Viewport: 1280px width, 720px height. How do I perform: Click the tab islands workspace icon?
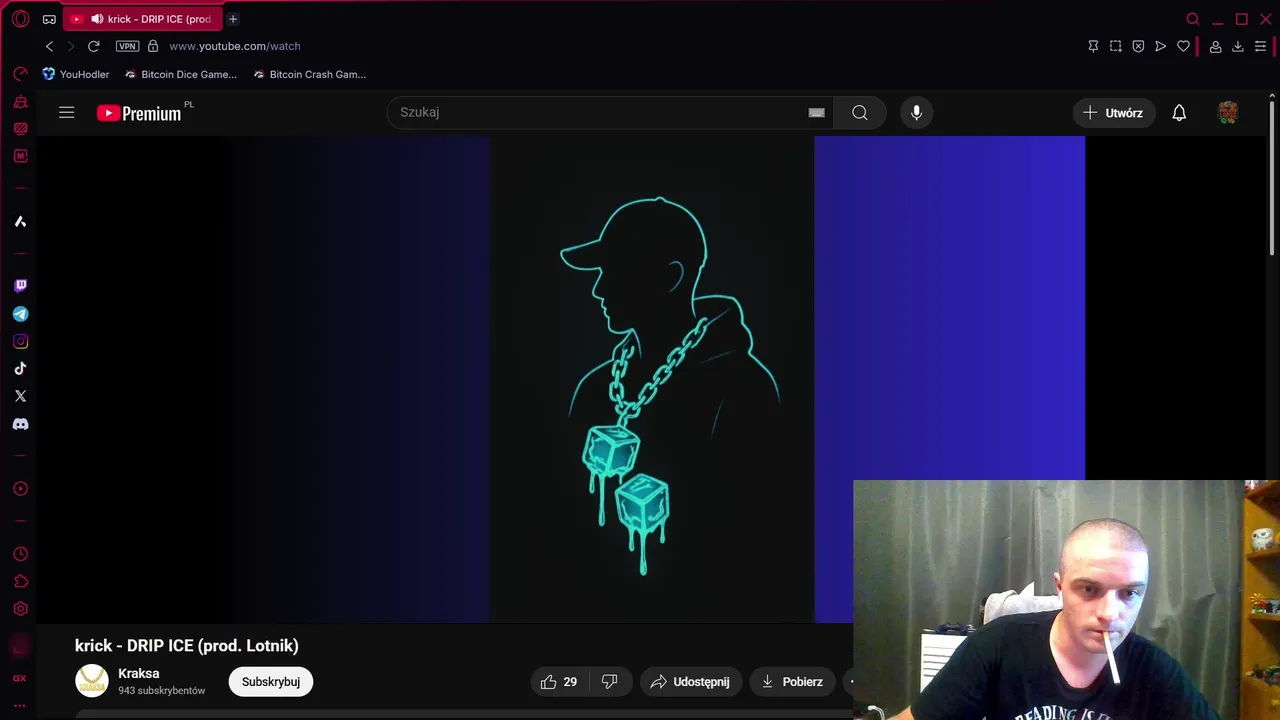pyautogui.click(x=49, y=19)
